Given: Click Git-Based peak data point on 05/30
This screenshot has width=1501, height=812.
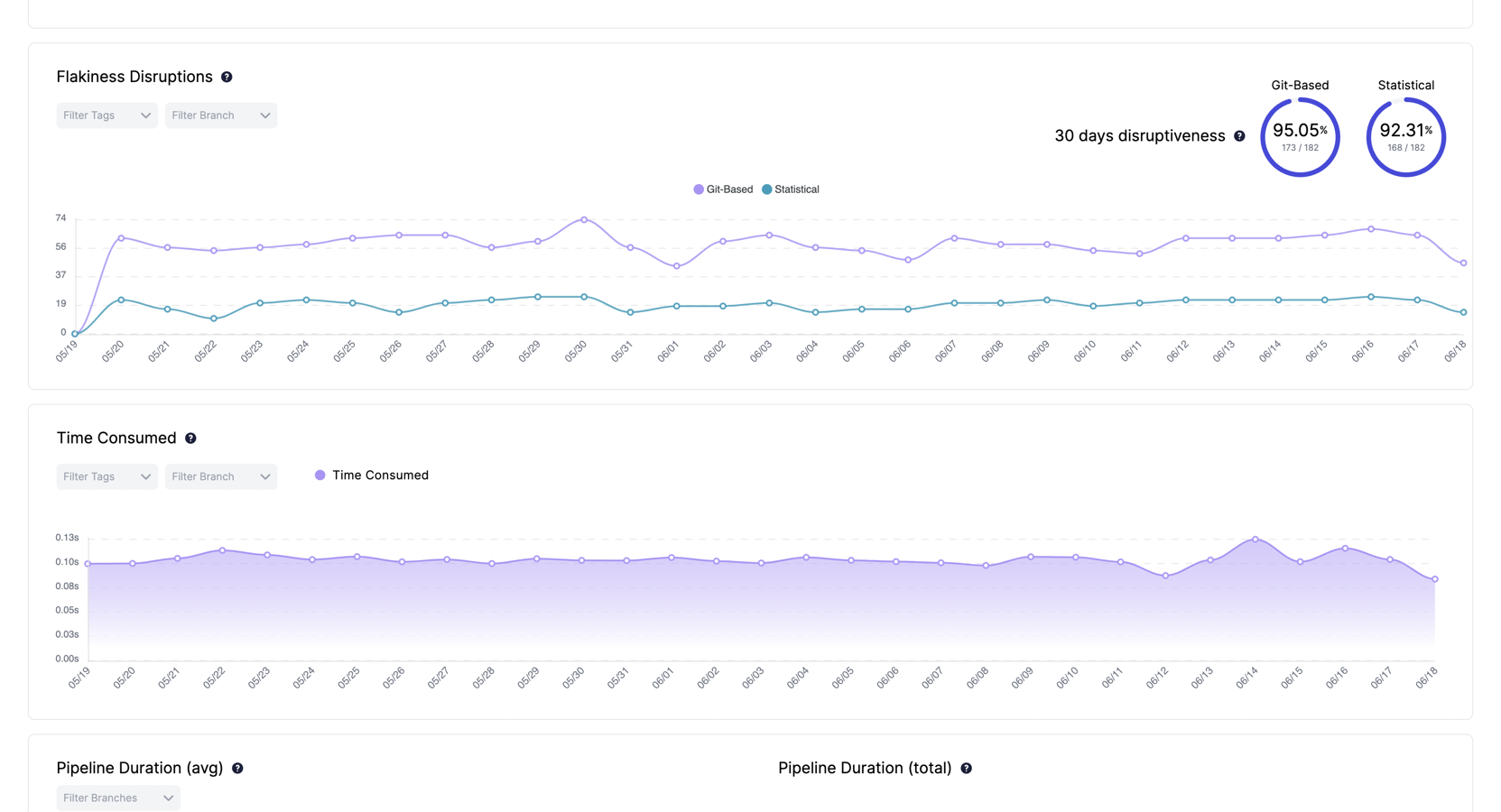Looking at the screenshot, I should 584,219.
